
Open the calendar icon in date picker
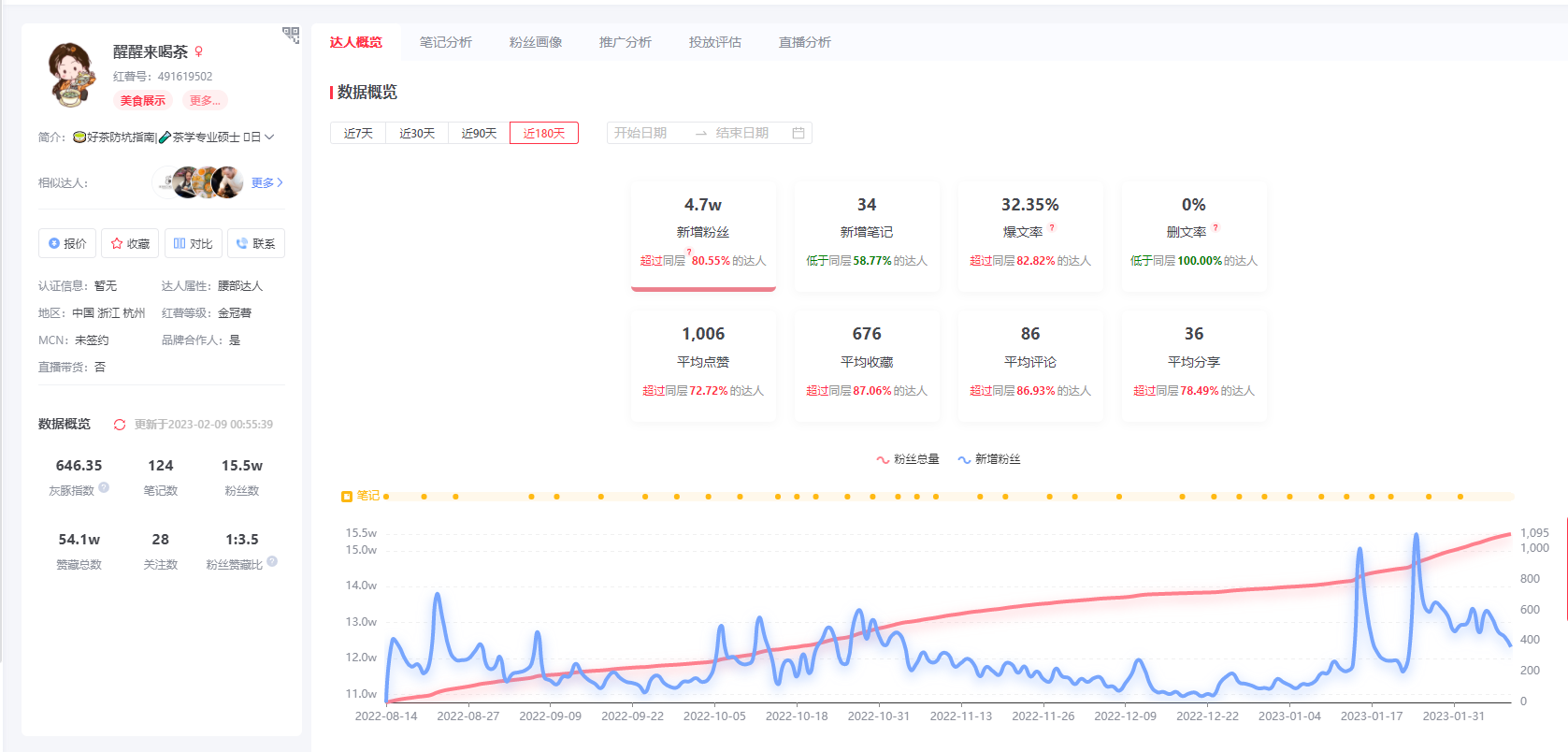[x=798, y=133]
